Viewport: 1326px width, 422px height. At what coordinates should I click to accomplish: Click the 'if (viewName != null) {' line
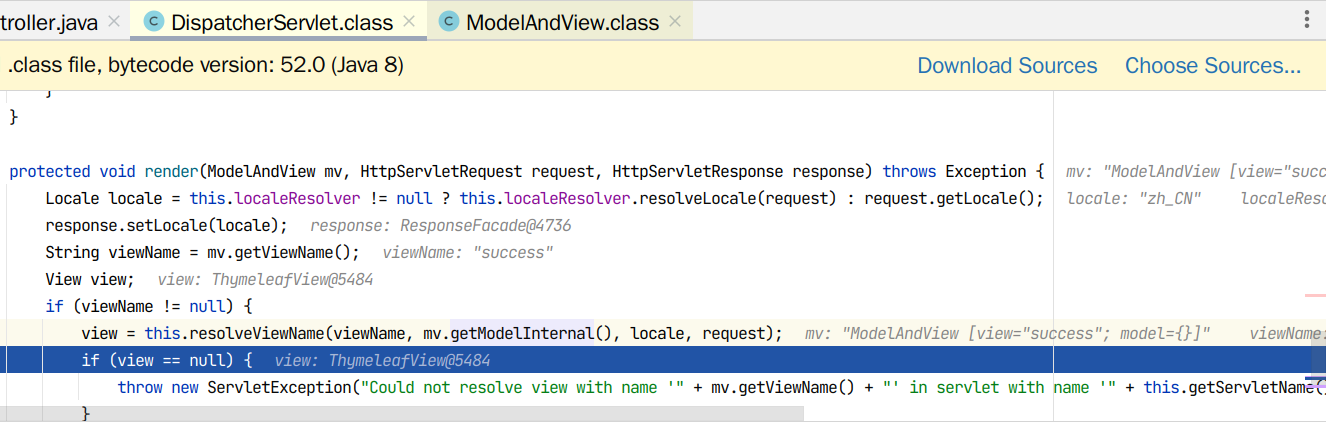point(148,306)
